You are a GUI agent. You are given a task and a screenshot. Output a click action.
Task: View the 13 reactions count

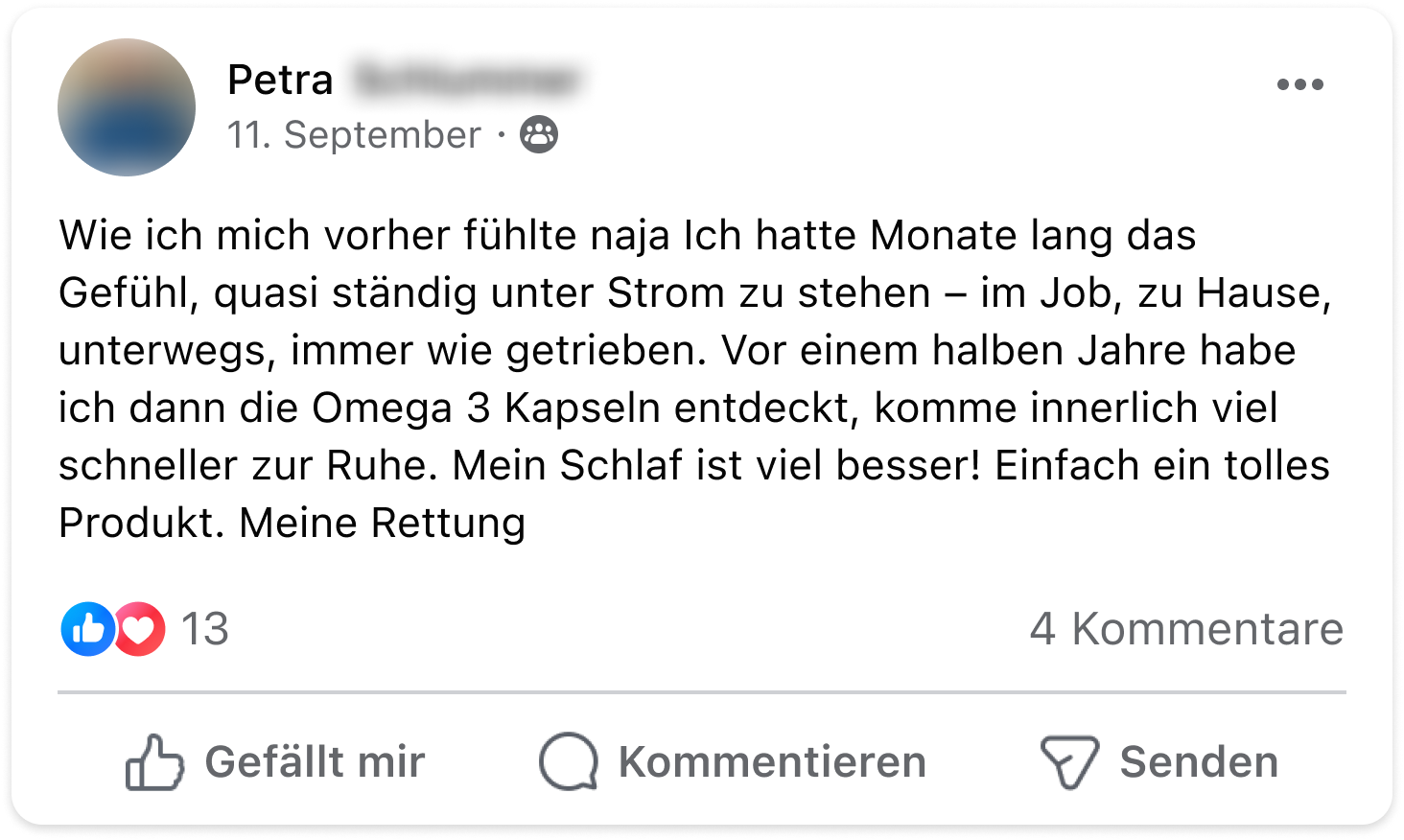coord(204,629)
